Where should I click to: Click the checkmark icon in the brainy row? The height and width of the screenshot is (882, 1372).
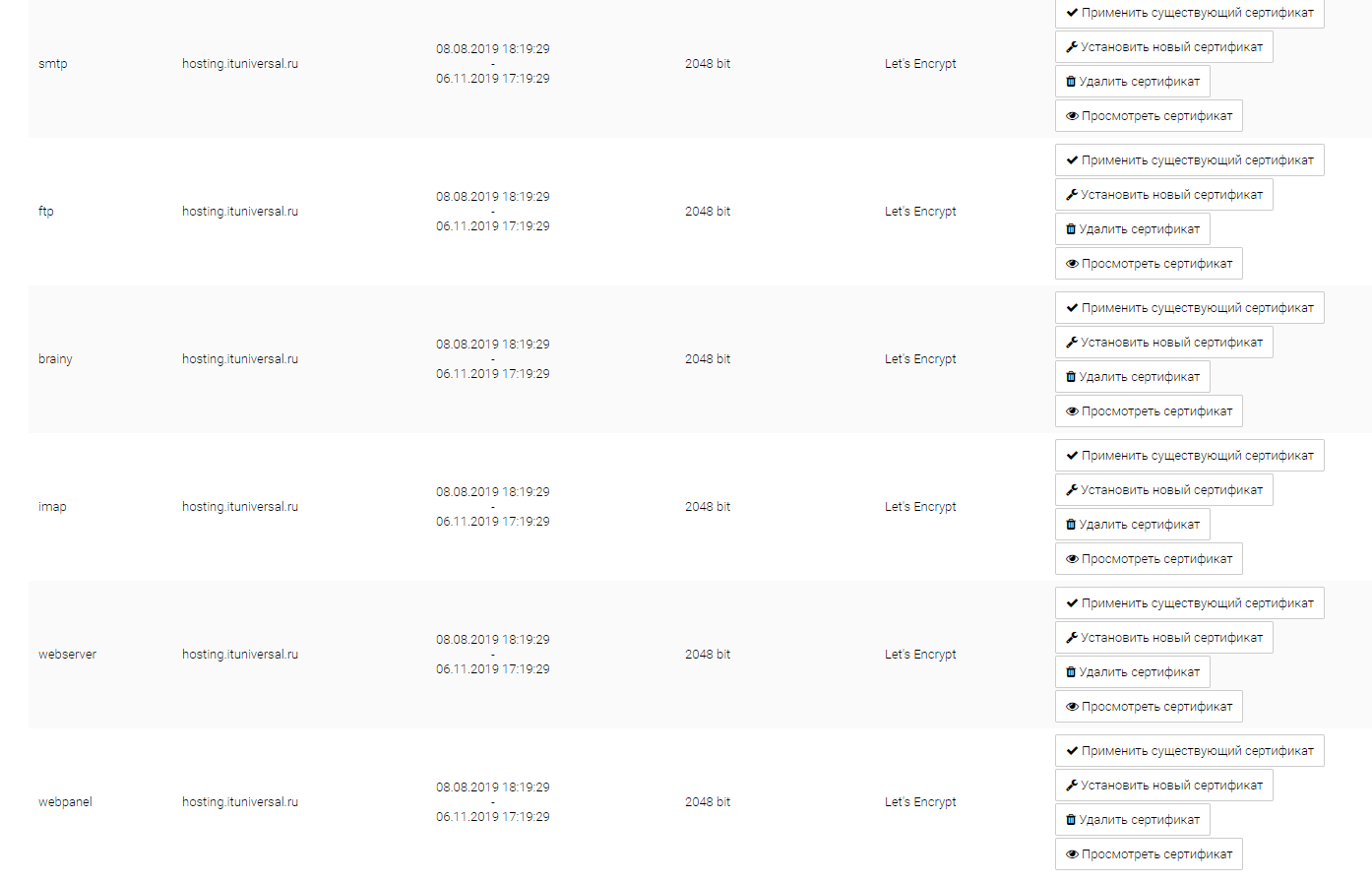1072,308
